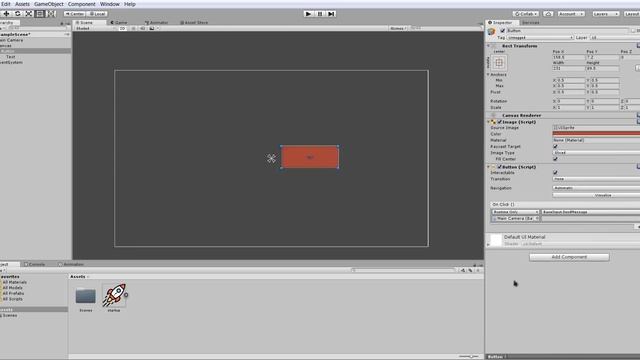Open Navigation dropdown
The image size is (640, 360).
tap(596, 188)
